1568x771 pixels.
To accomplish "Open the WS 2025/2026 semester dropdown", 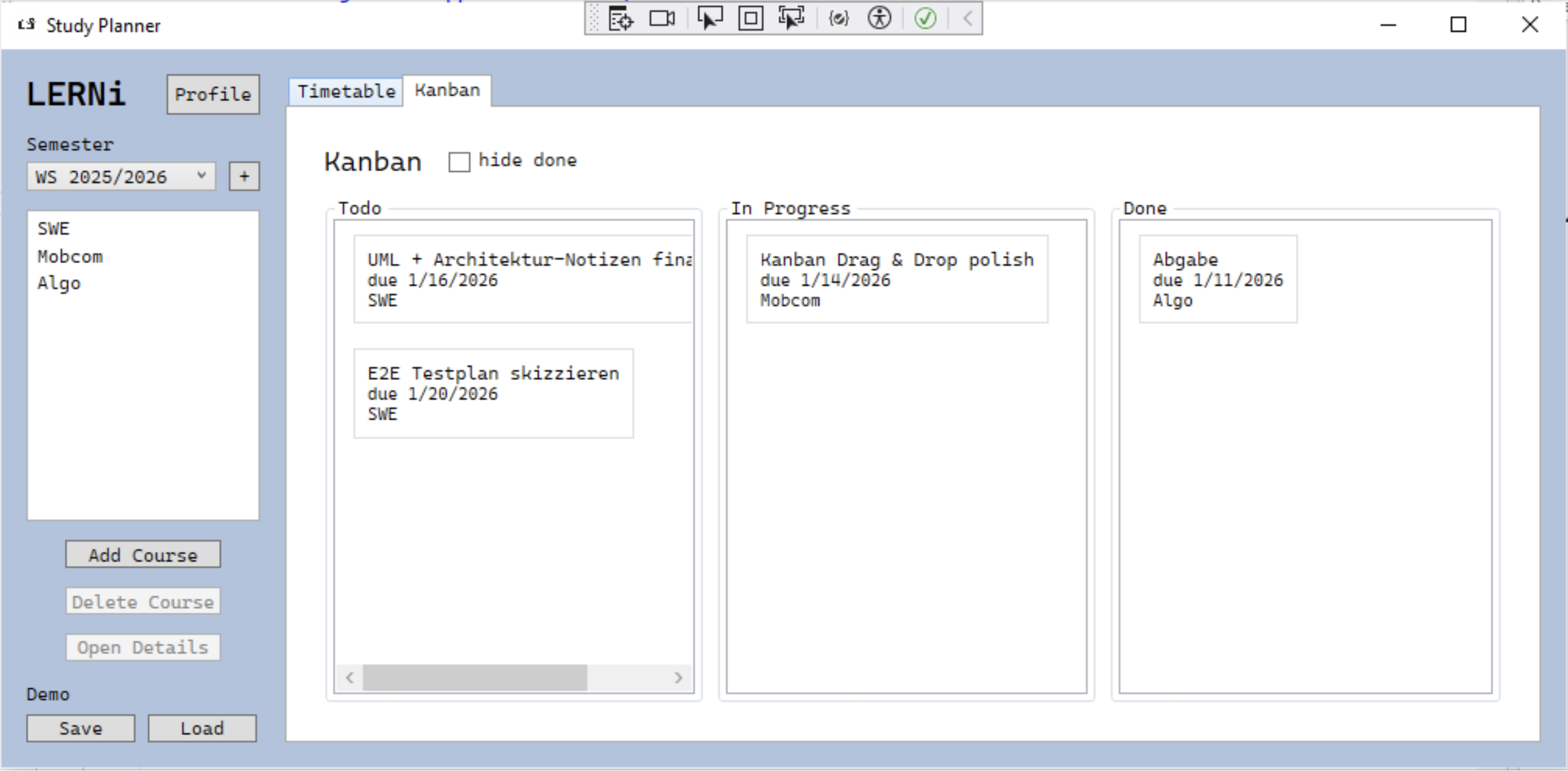I will (x=121, y=177).
